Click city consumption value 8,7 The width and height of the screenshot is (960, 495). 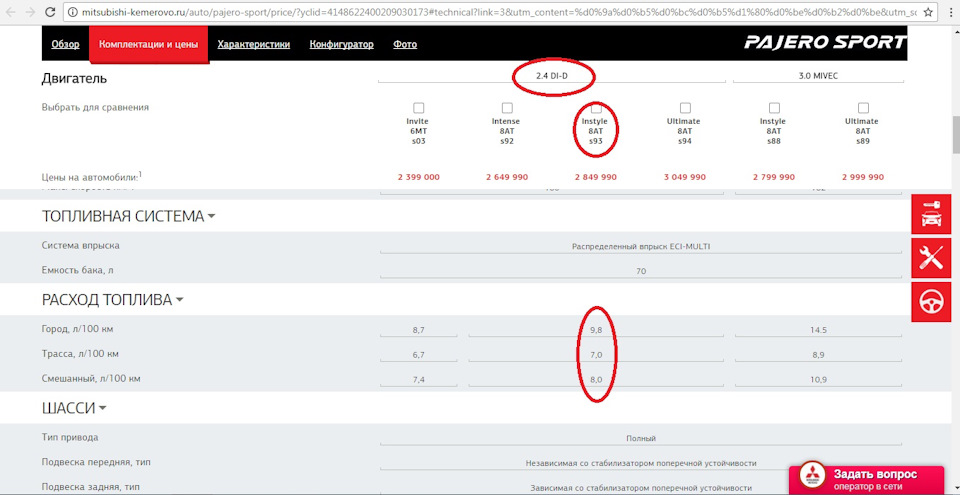pyautogui.click(x=419, y=330)
